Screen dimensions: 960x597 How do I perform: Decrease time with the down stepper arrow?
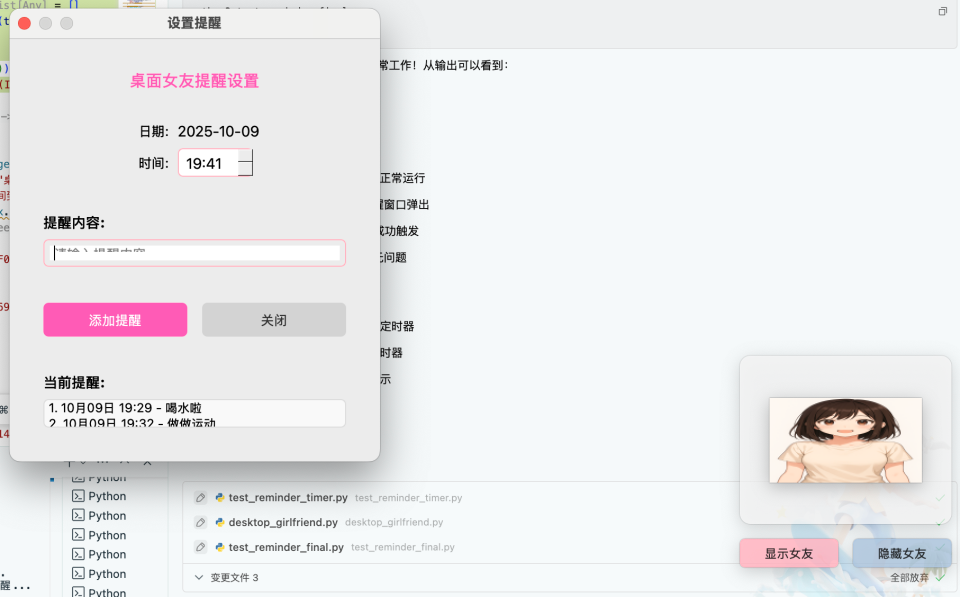click(x=246, y=170)
